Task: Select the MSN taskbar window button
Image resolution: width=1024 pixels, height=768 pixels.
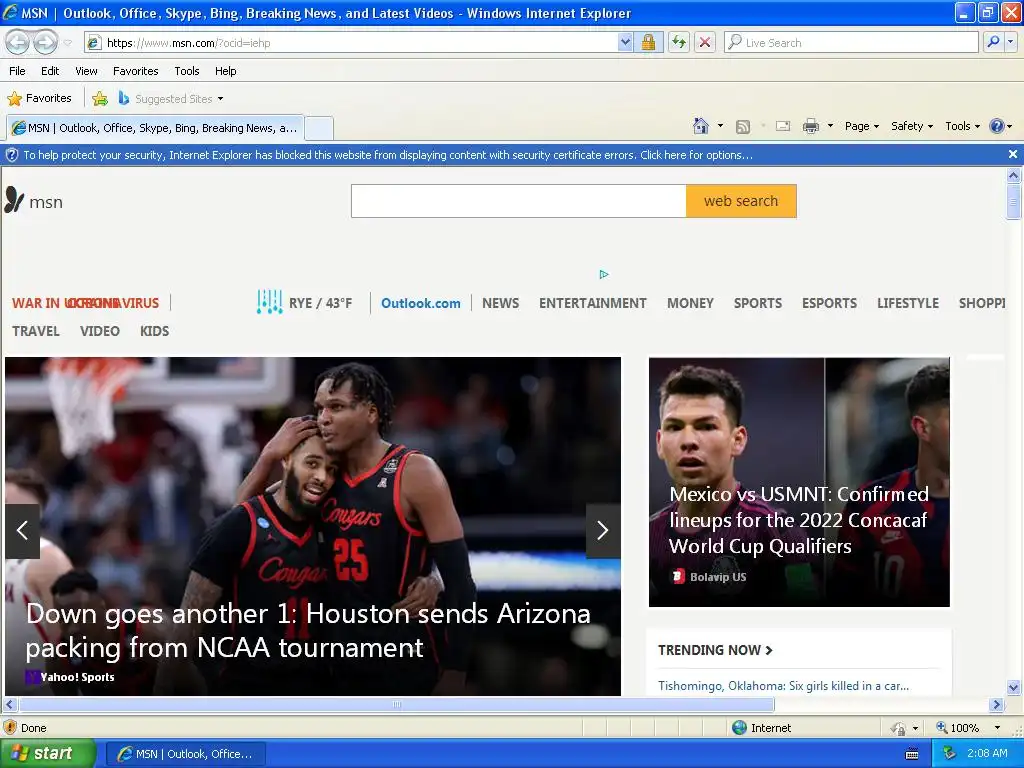Action: coord(185,754)
